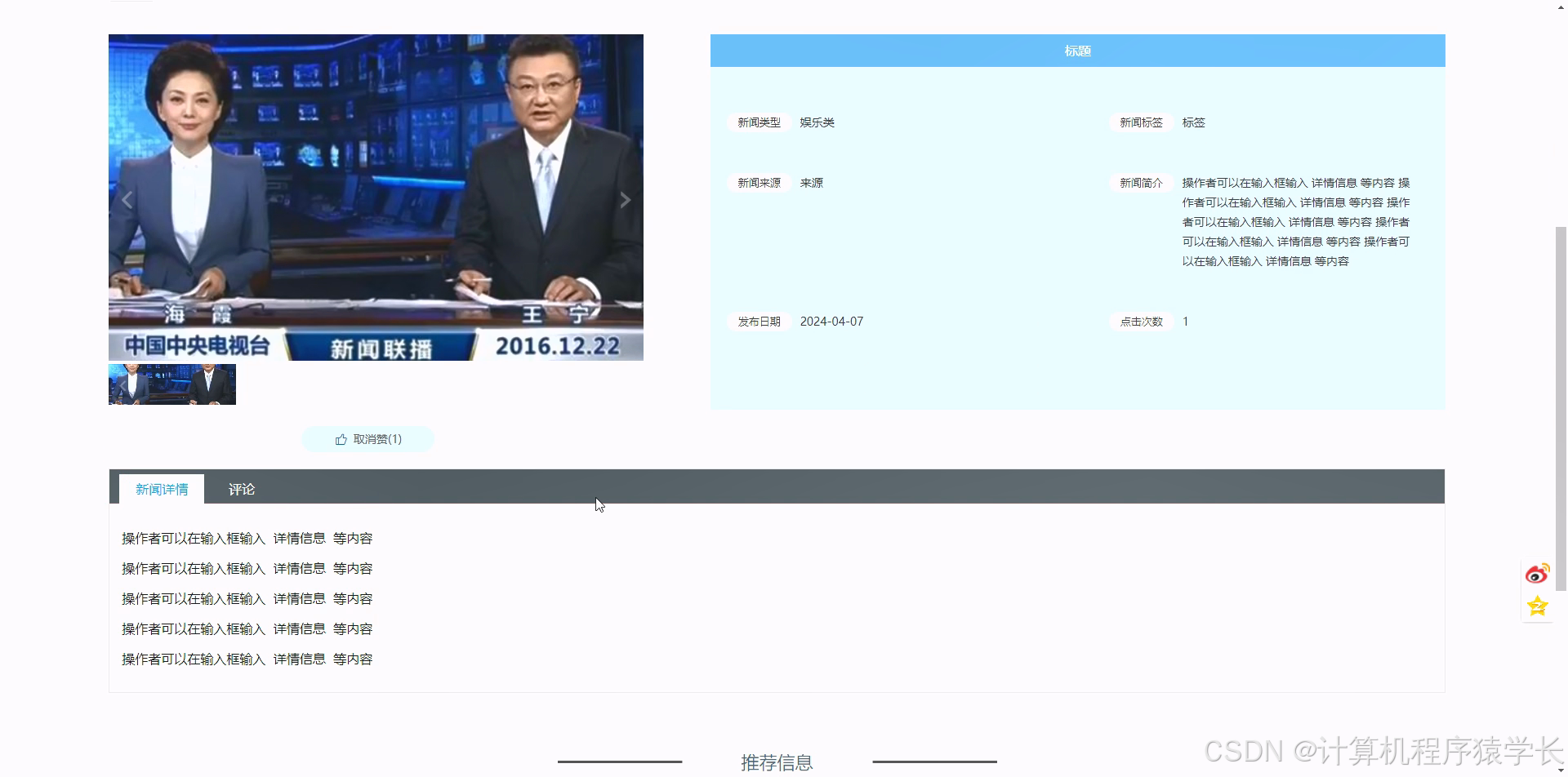1568x777 pixels.
Task: Open the 评论 comments tab
Action: coord(242,489)
